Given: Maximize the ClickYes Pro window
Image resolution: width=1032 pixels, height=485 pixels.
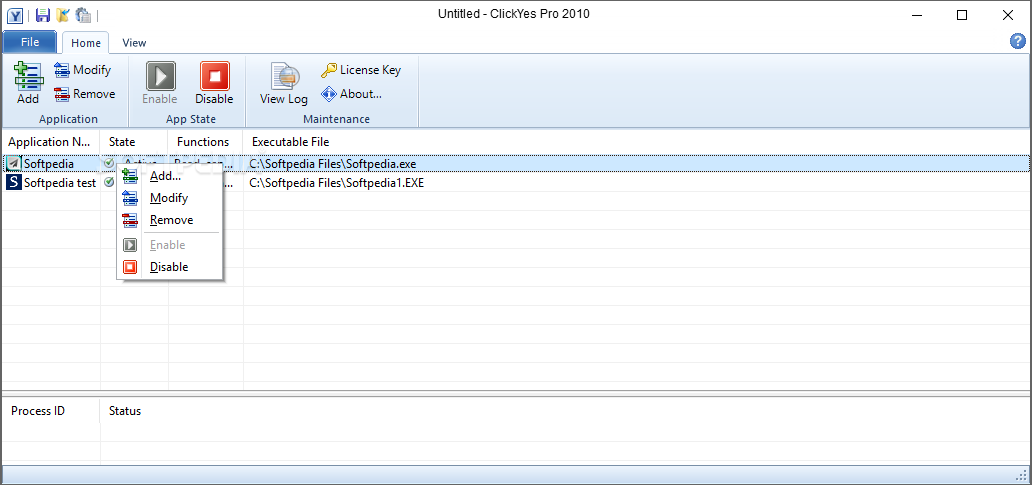Looking at the screenshot, I should [962, 15].
